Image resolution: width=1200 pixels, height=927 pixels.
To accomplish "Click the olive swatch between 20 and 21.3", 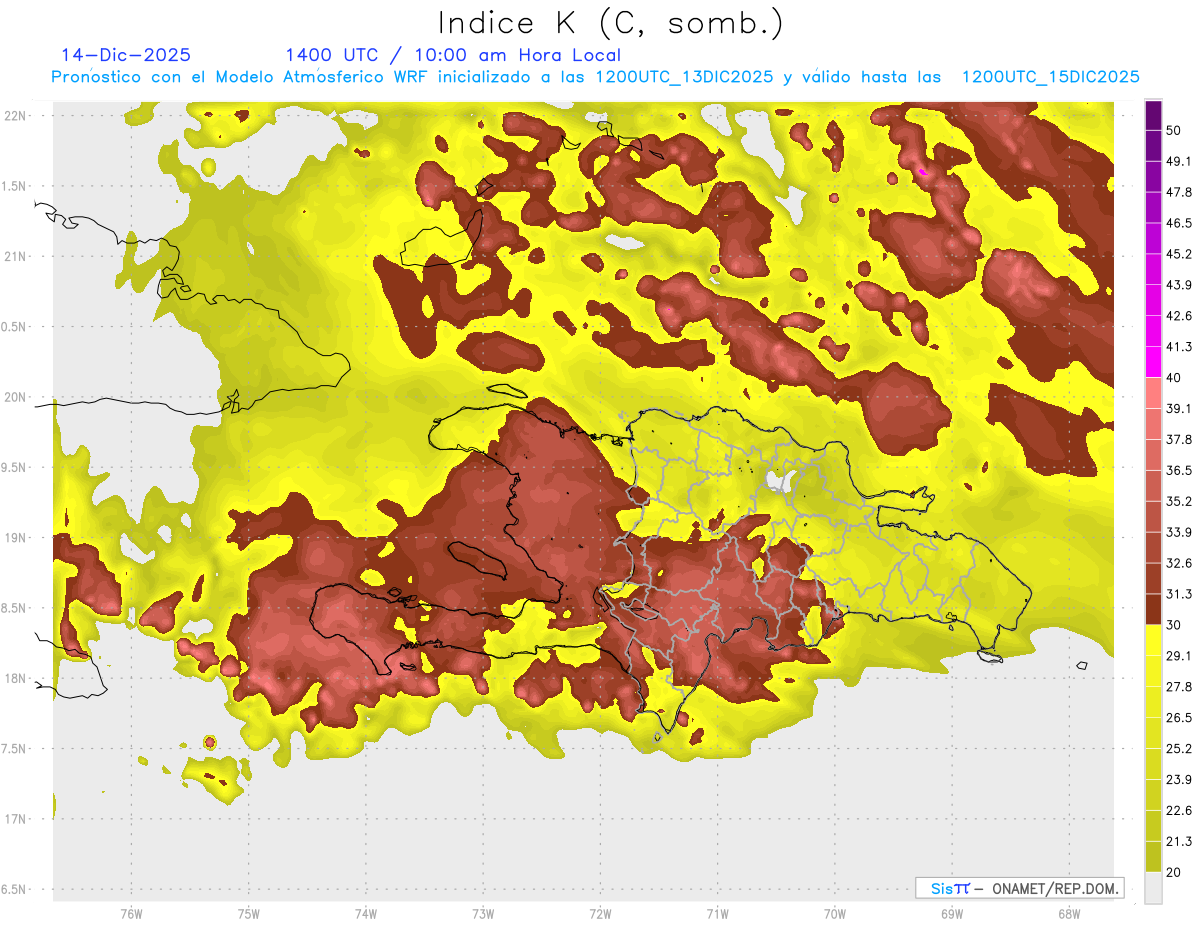I will pos(1153,857).
